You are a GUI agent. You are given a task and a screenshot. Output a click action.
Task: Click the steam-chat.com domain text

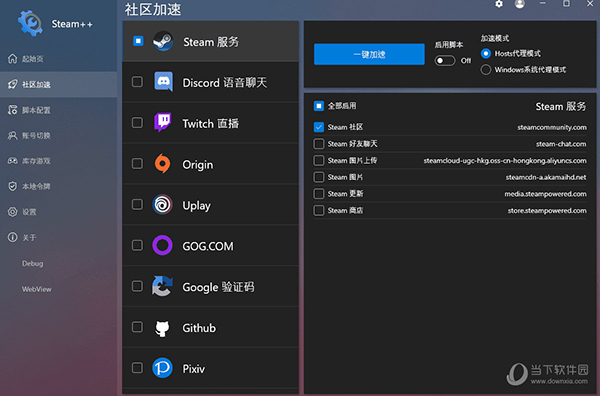(x=561, y=144)
